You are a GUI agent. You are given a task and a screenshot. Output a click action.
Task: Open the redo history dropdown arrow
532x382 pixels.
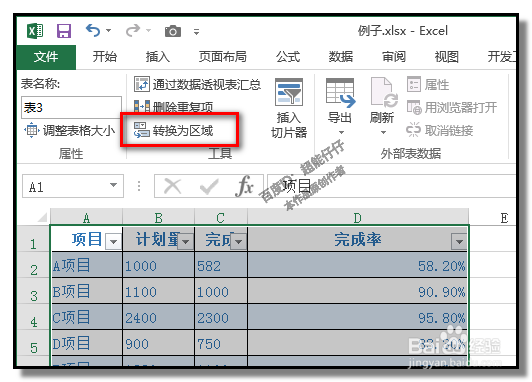(149, 31)
